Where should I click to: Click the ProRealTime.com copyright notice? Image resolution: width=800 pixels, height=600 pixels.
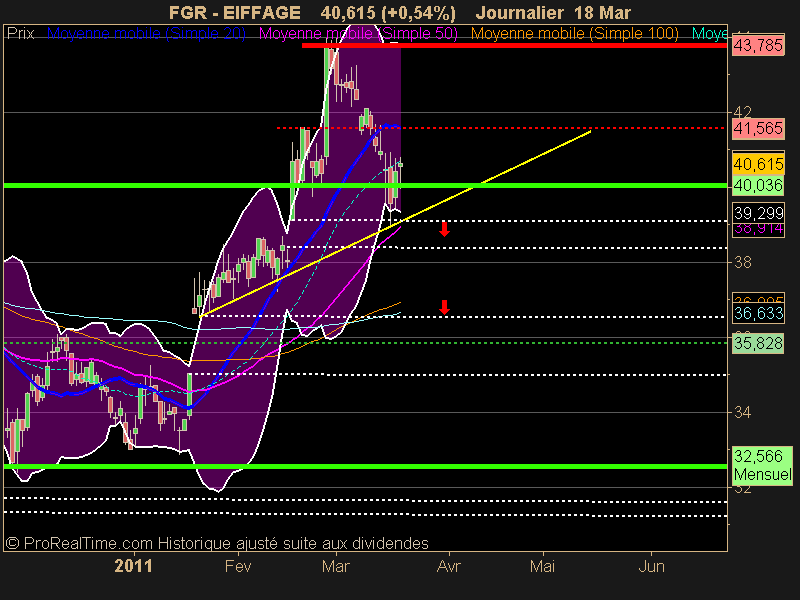[x=217, y=543]
